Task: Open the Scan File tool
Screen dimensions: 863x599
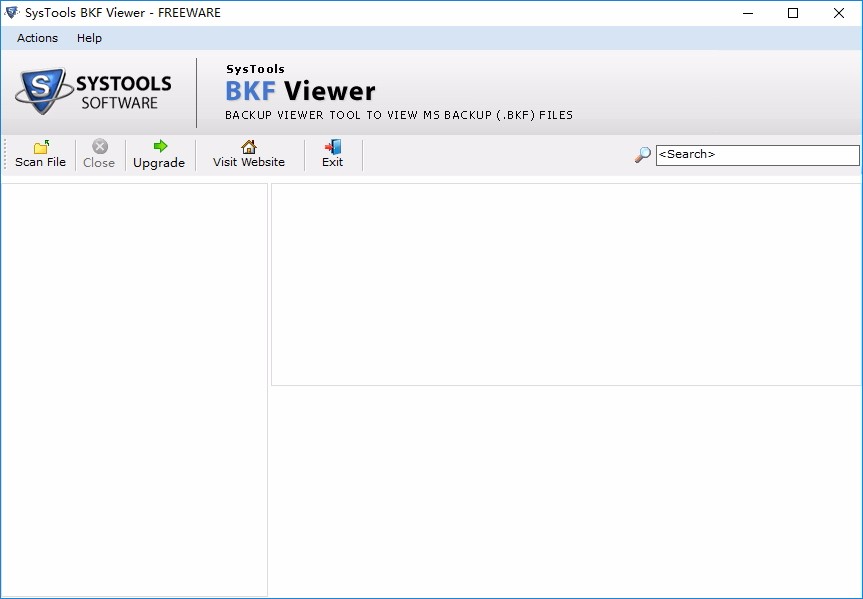Action: point(40,154)
